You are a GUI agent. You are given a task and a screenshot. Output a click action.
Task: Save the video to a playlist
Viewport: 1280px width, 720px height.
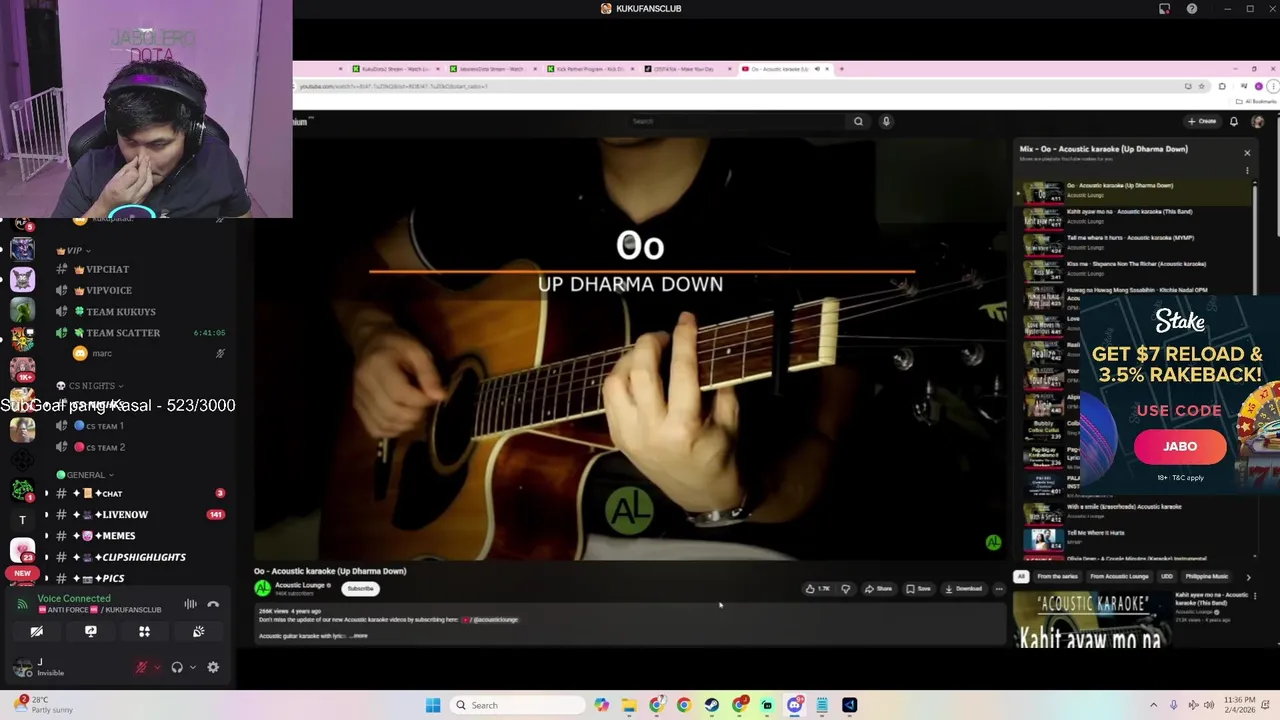pos(918,589)
